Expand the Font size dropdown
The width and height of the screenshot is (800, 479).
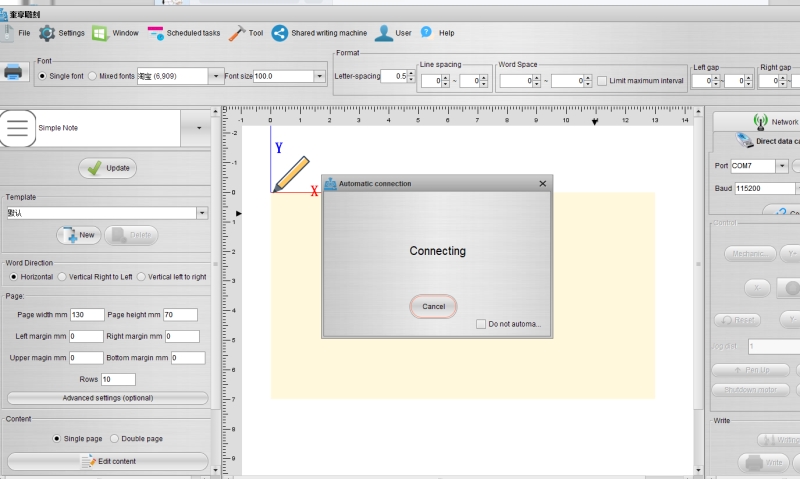[319, 76]
